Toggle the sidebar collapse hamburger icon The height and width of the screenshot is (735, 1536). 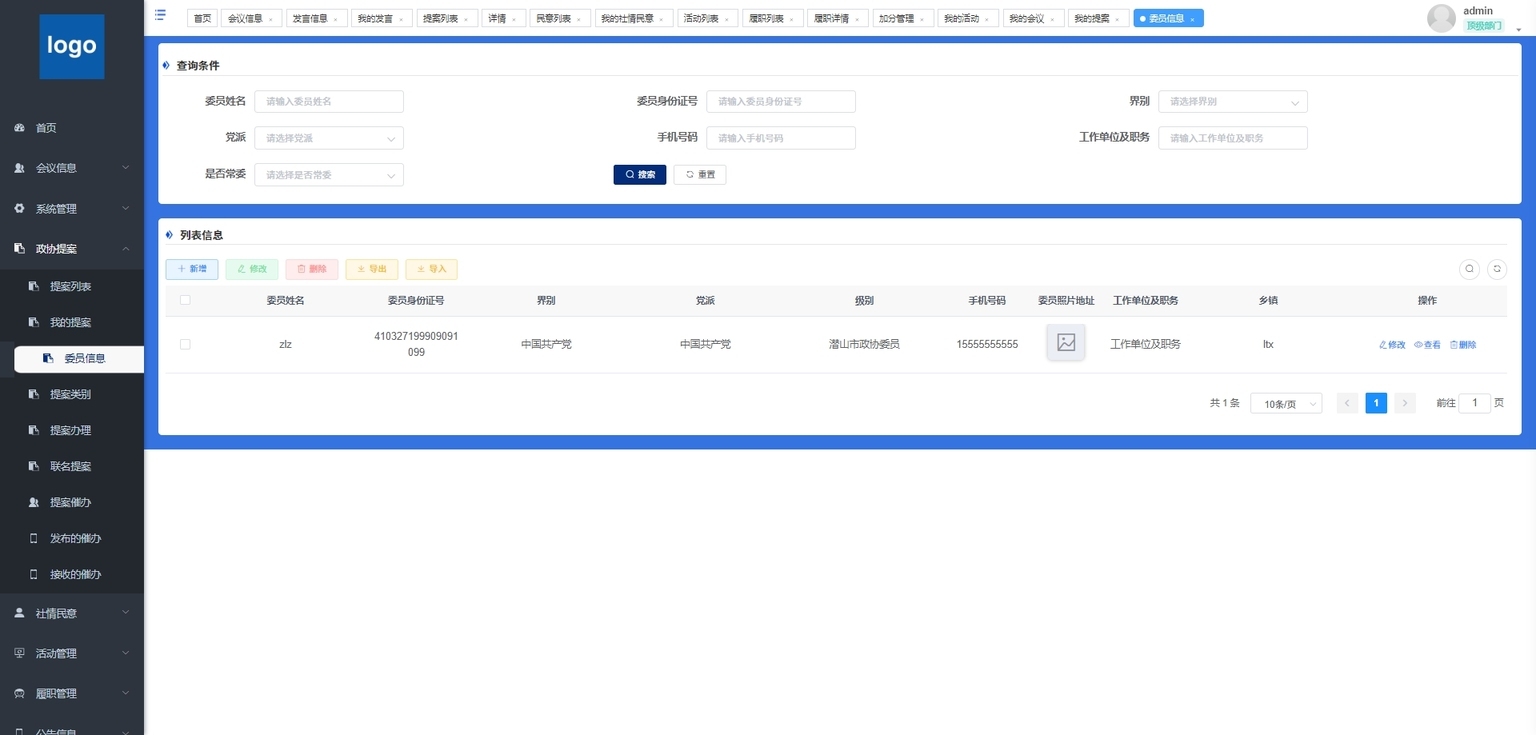click(160, 15)
